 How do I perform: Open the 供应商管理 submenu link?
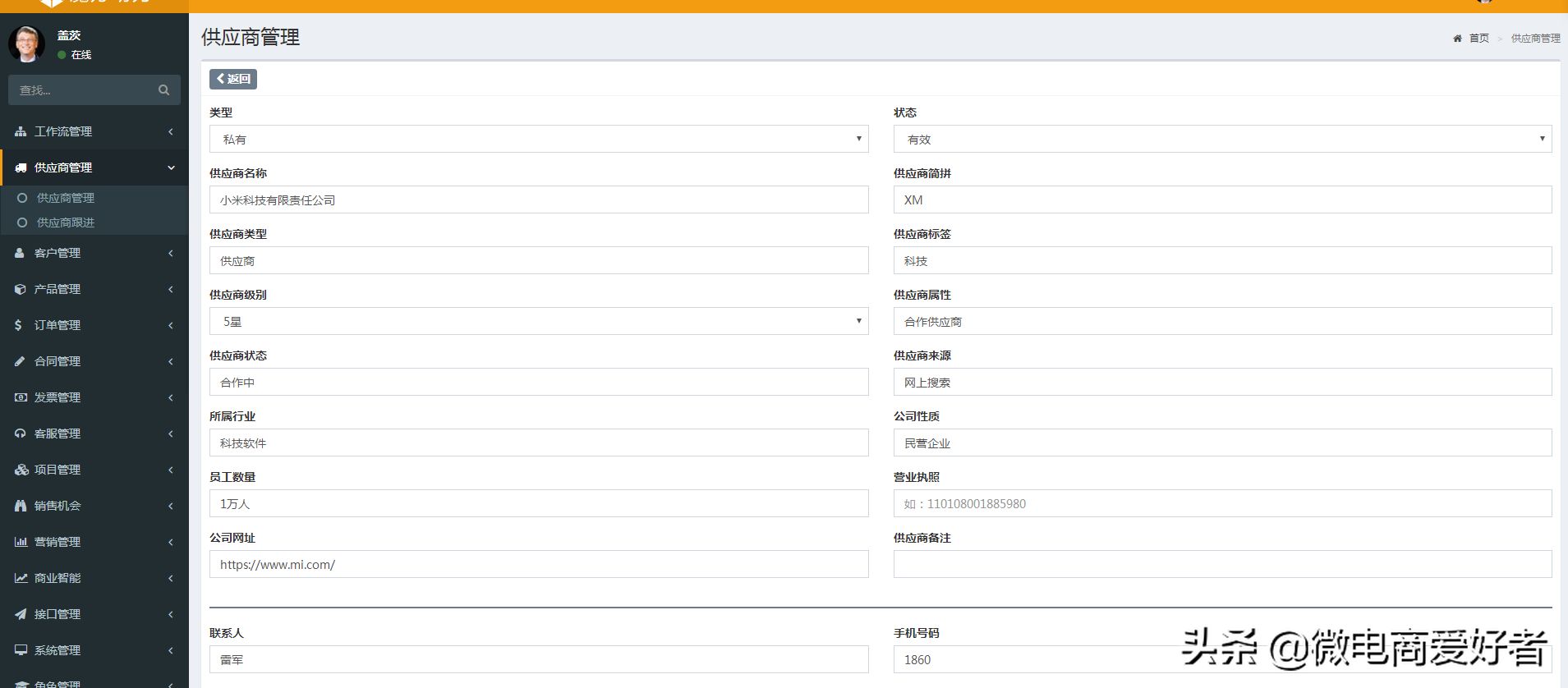(x=66, y=198)
